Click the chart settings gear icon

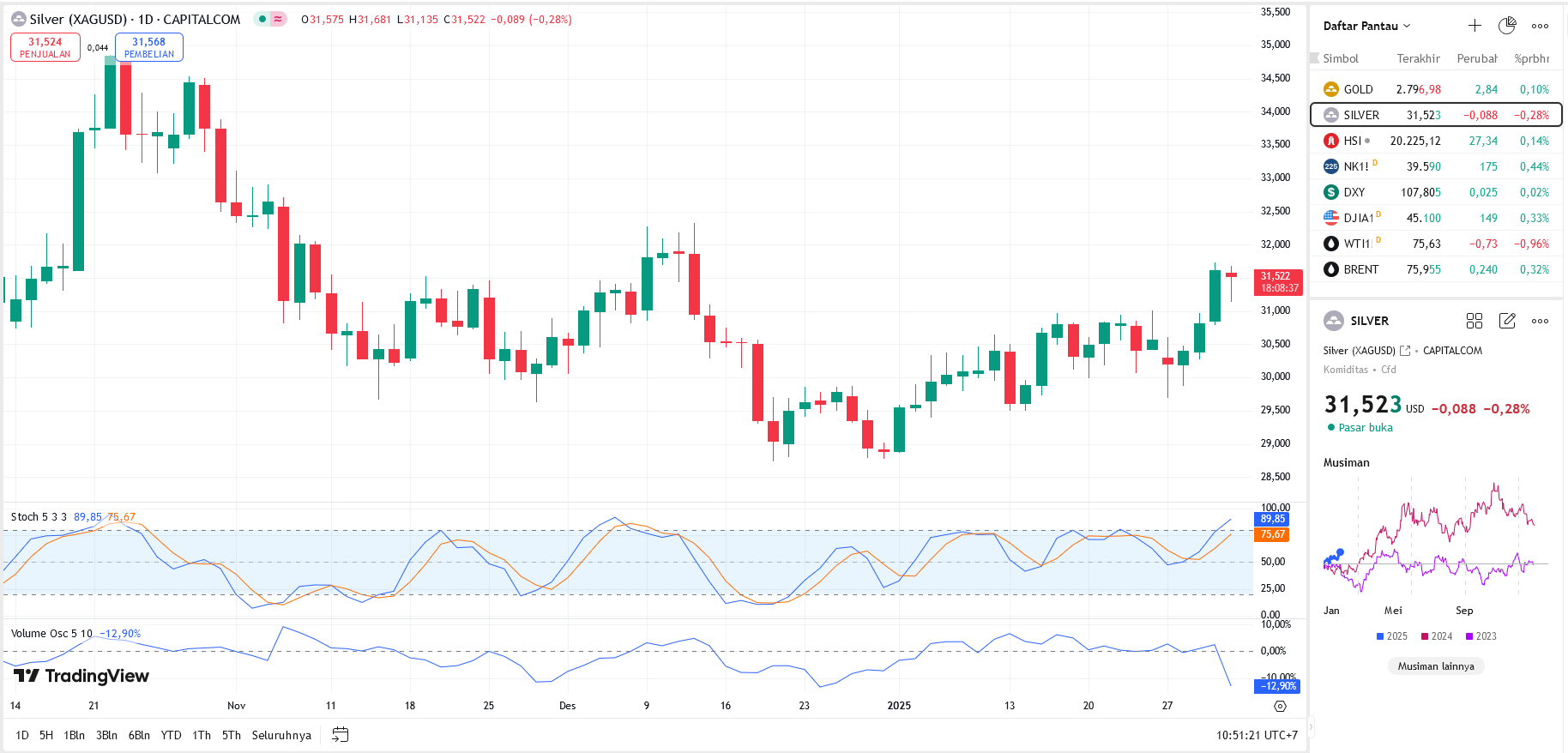pyautogui.click(x=1280, y=706)
